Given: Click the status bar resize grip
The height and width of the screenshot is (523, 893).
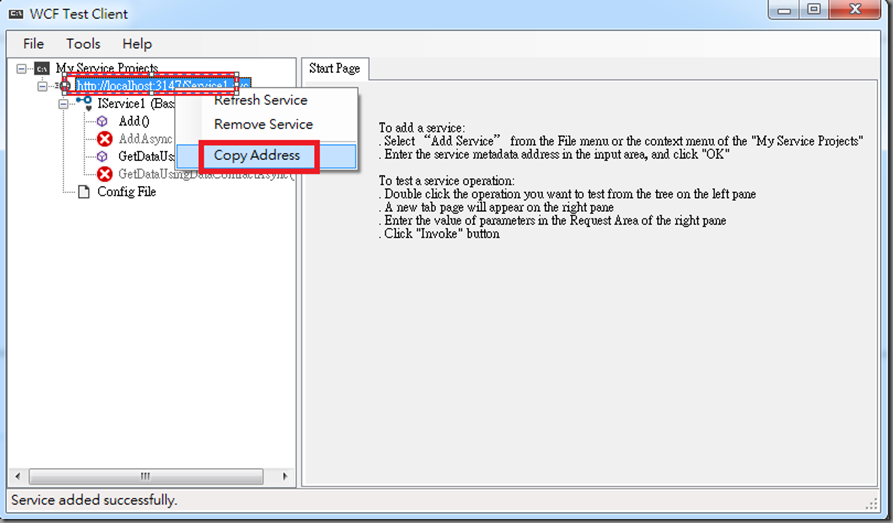Looking at the screenshot, I should [872, 503].
